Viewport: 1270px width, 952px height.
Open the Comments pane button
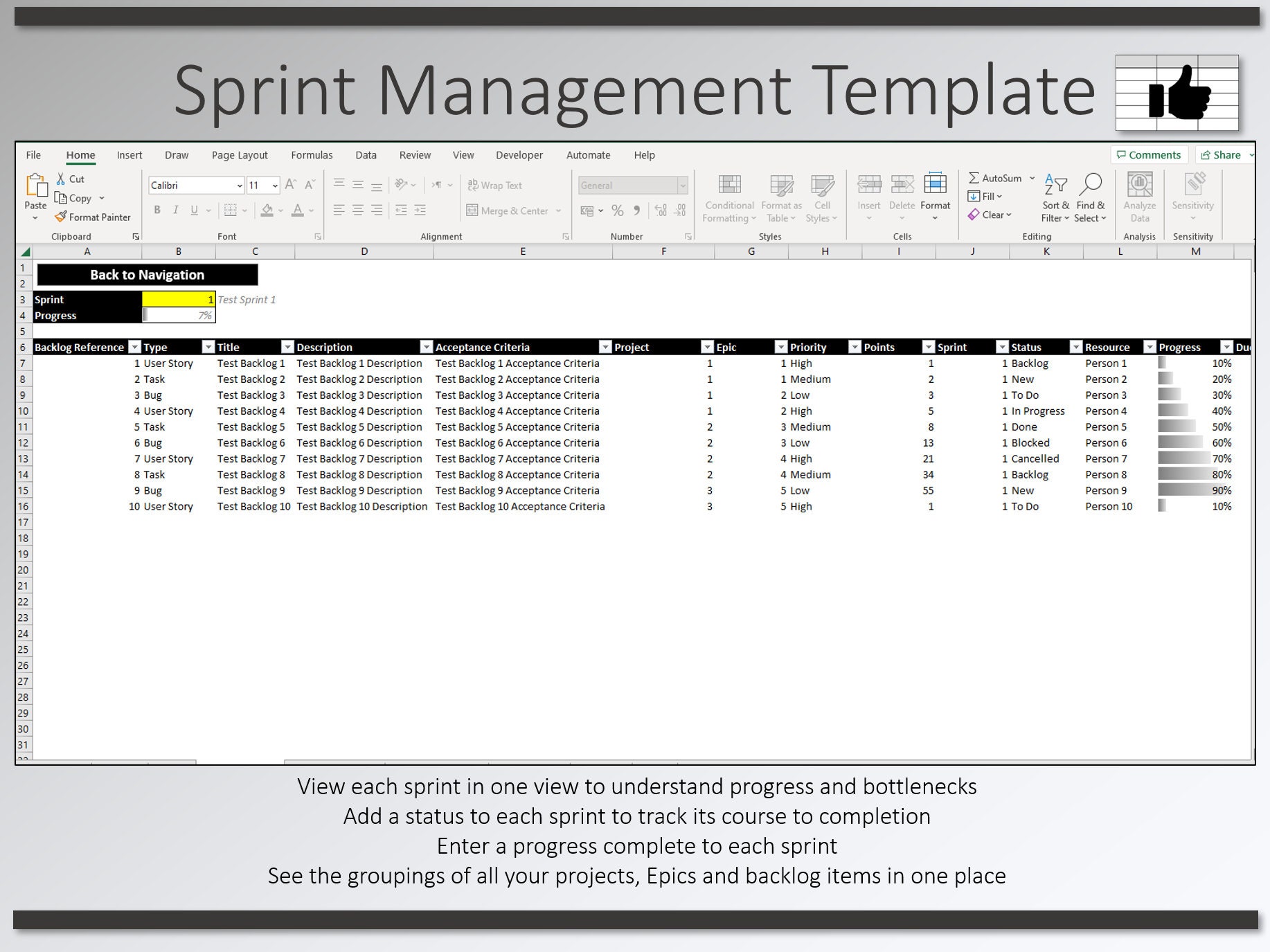click(x=1150, y=155)
